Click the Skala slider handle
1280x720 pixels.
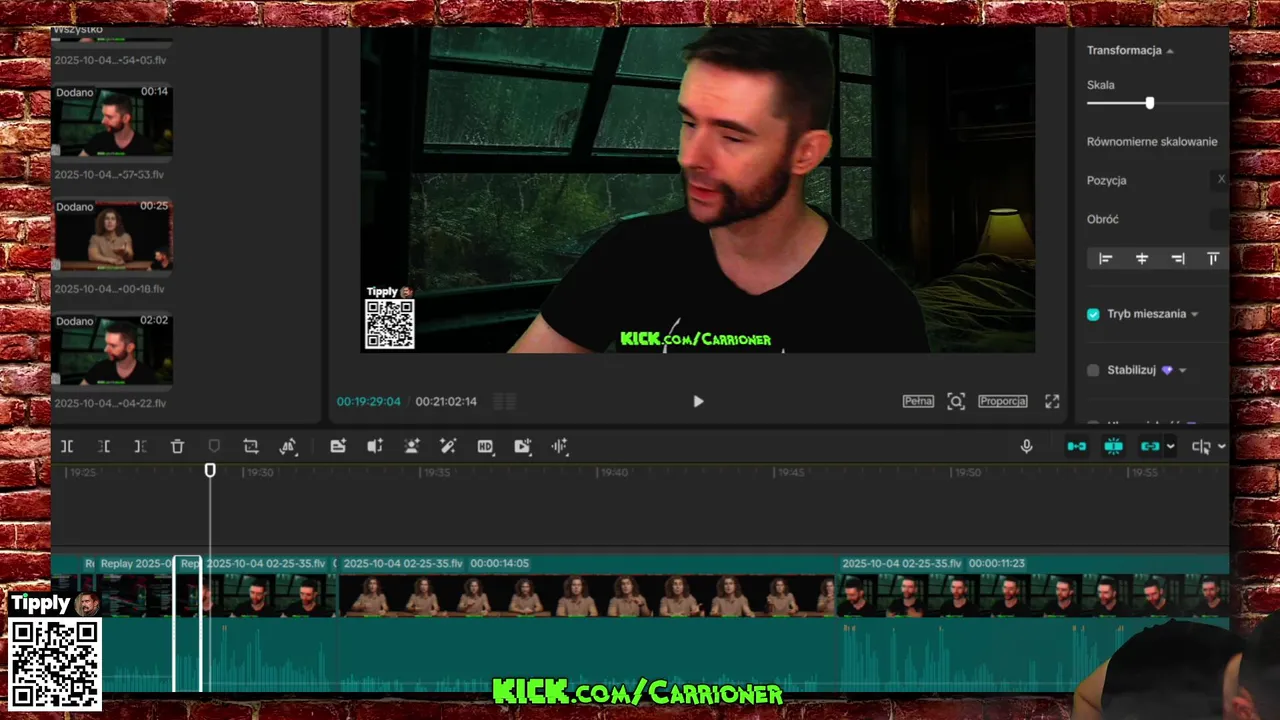[x=1150, y=103]
